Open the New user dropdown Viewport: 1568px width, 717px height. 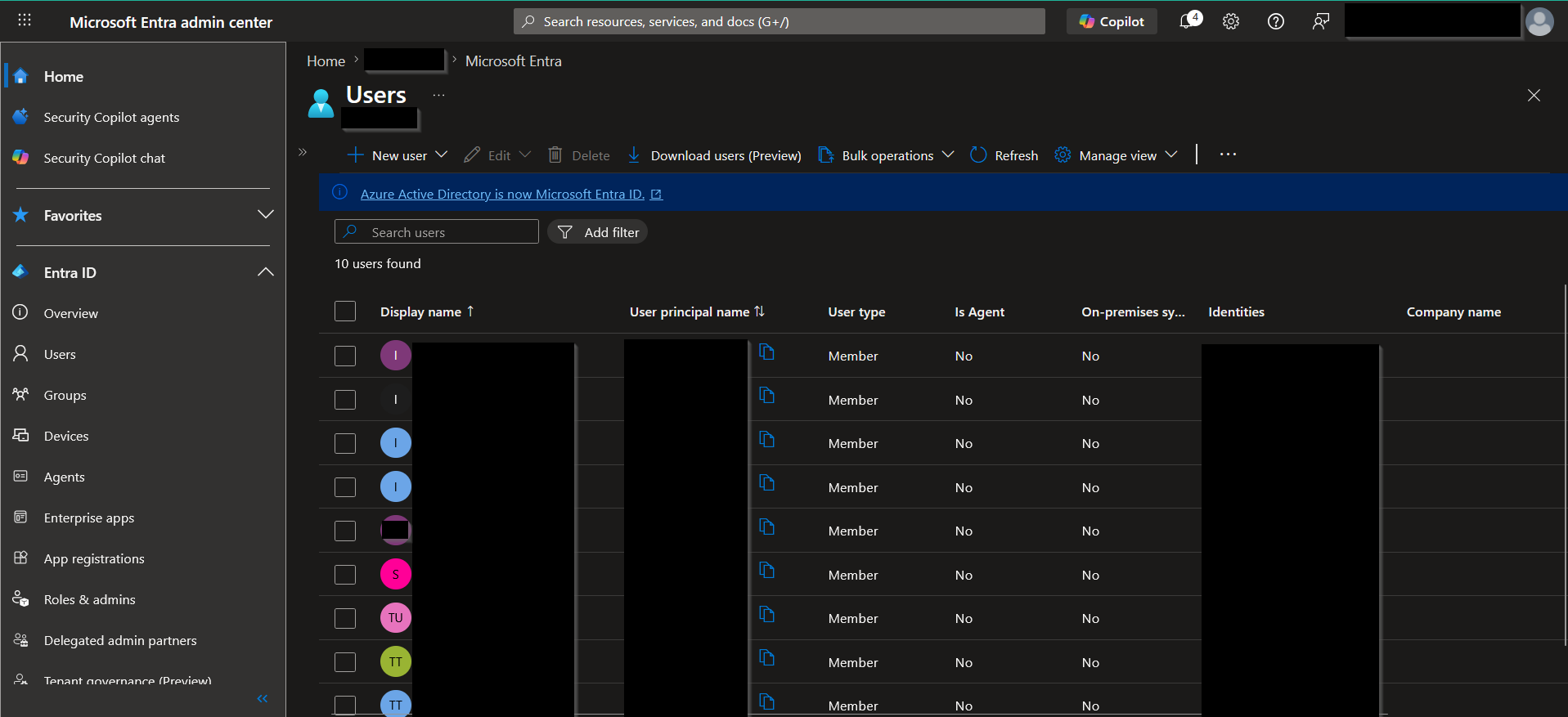tap(398, 155)
